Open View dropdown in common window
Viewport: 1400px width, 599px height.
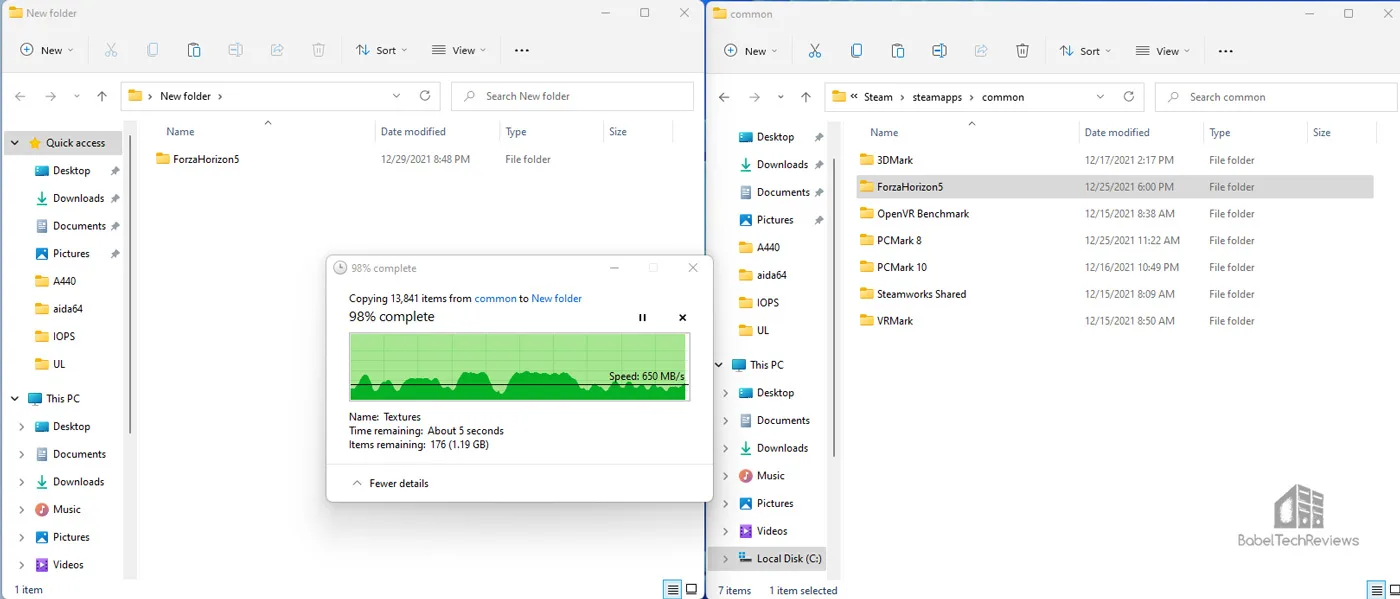[1163, 51]
